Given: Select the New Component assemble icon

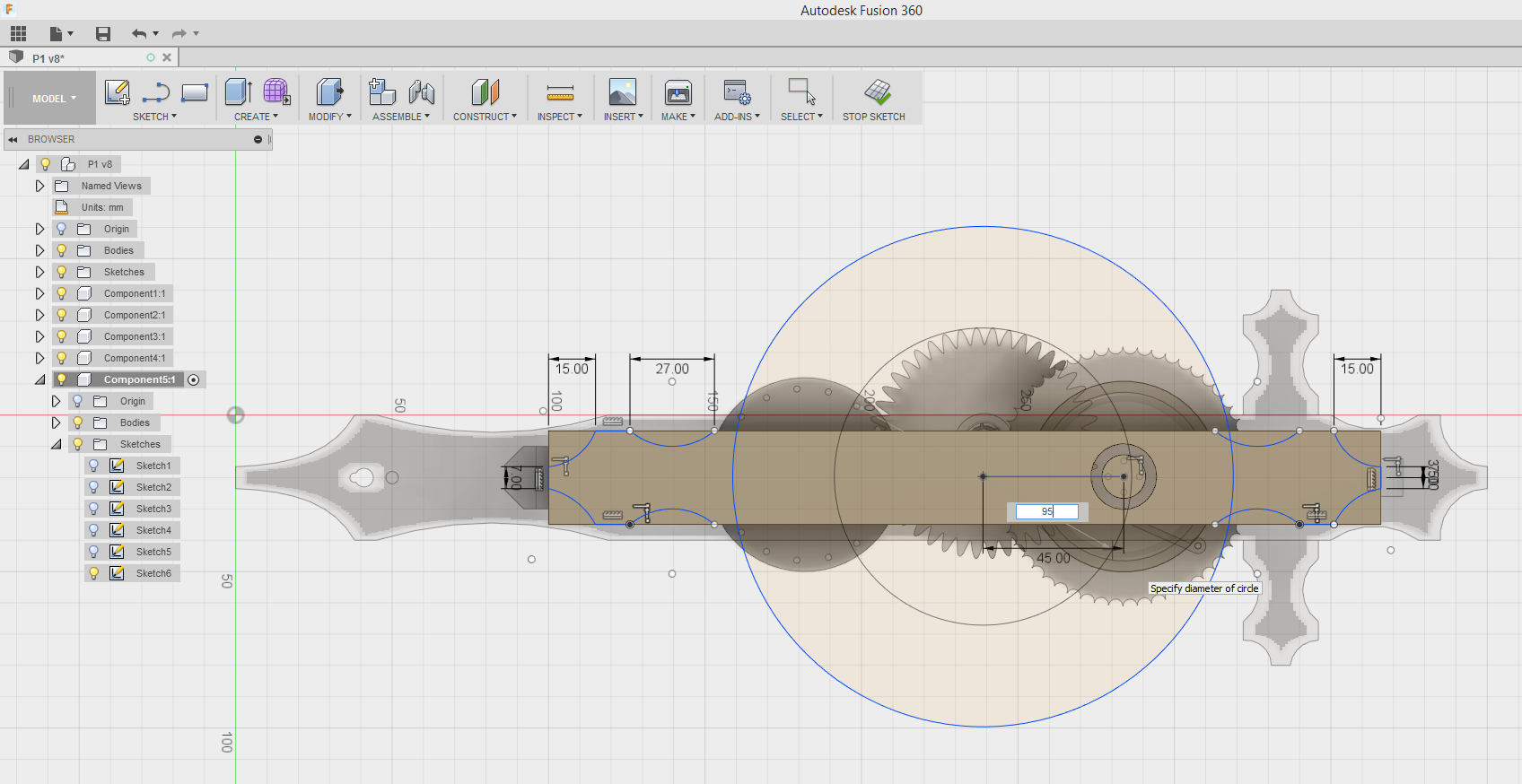Looking at the screenshot, I should click(382, 91).
